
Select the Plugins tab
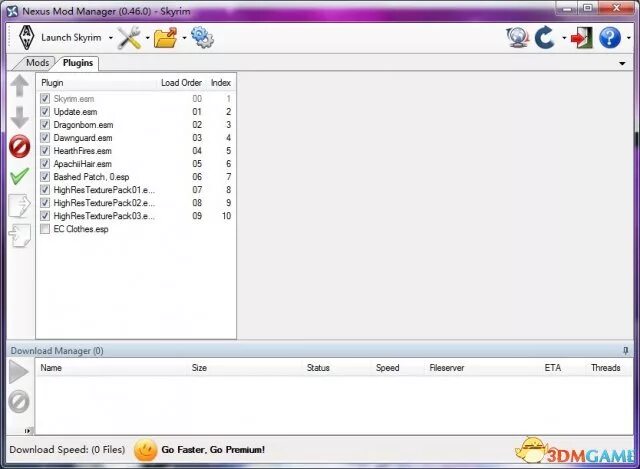pos(78,63)
